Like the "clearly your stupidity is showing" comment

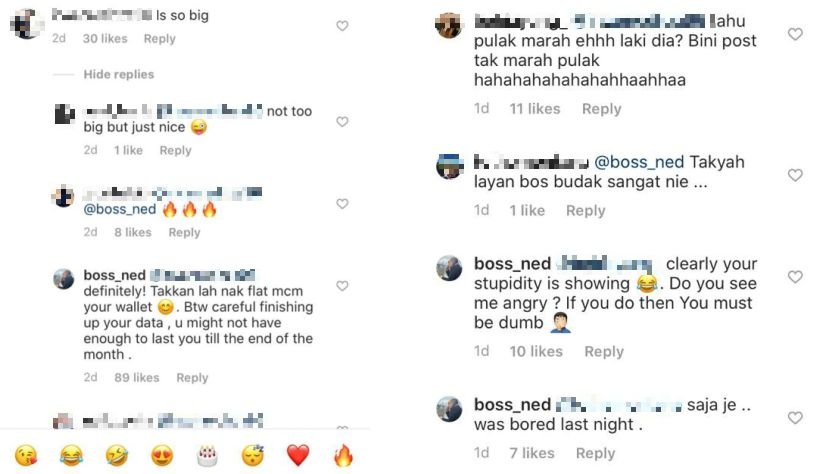pyautogui.click(x=795, y=277)
